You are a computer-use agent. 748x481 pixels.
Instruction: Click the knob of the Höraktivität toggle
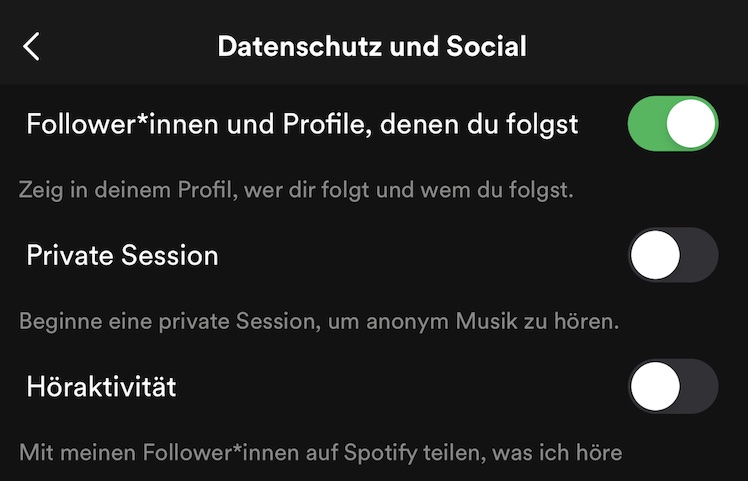pyautogui.click(x=655, y=386)
